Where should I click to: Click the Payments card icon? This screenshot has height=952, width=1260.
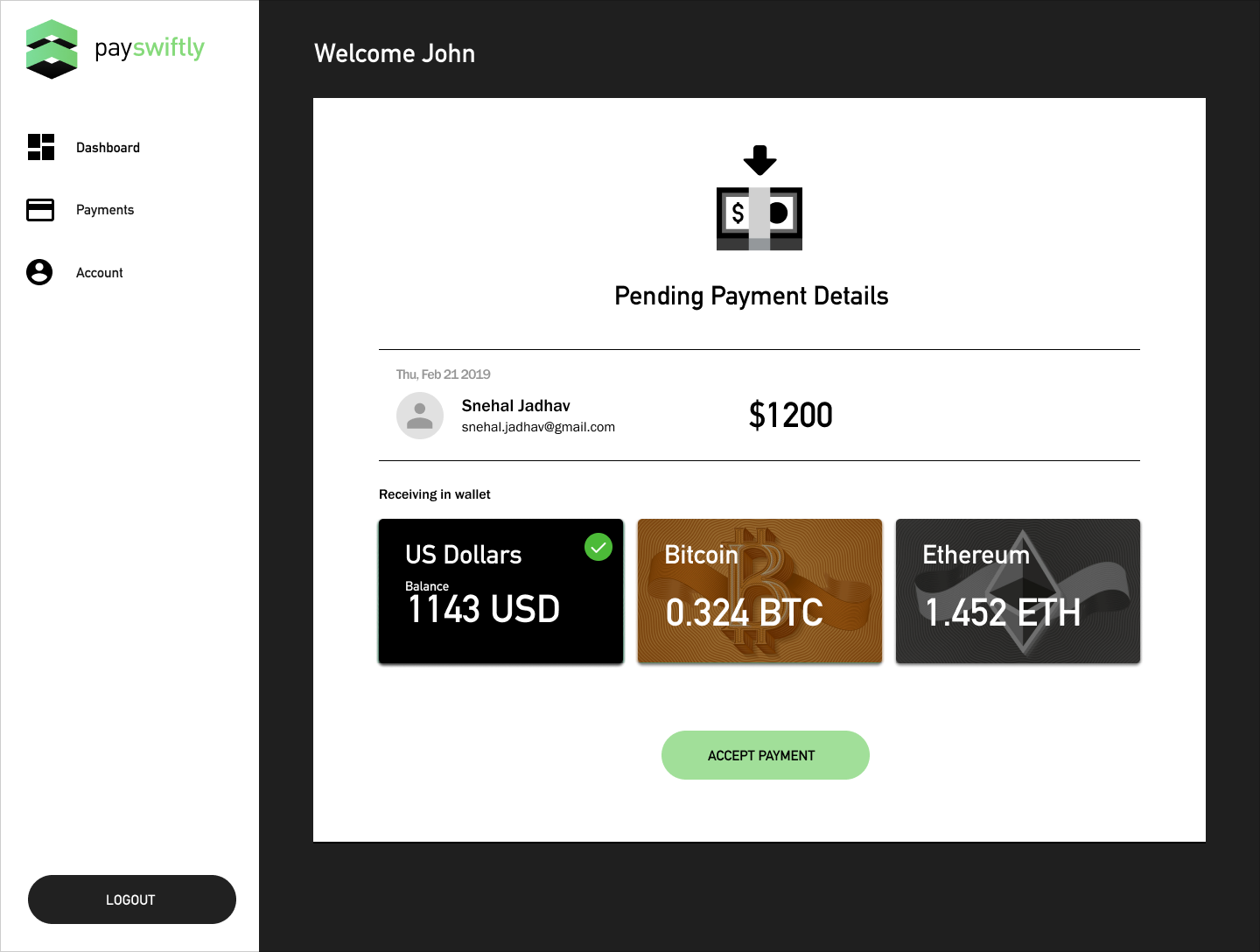pyautogui.click(x=40, y=210)
